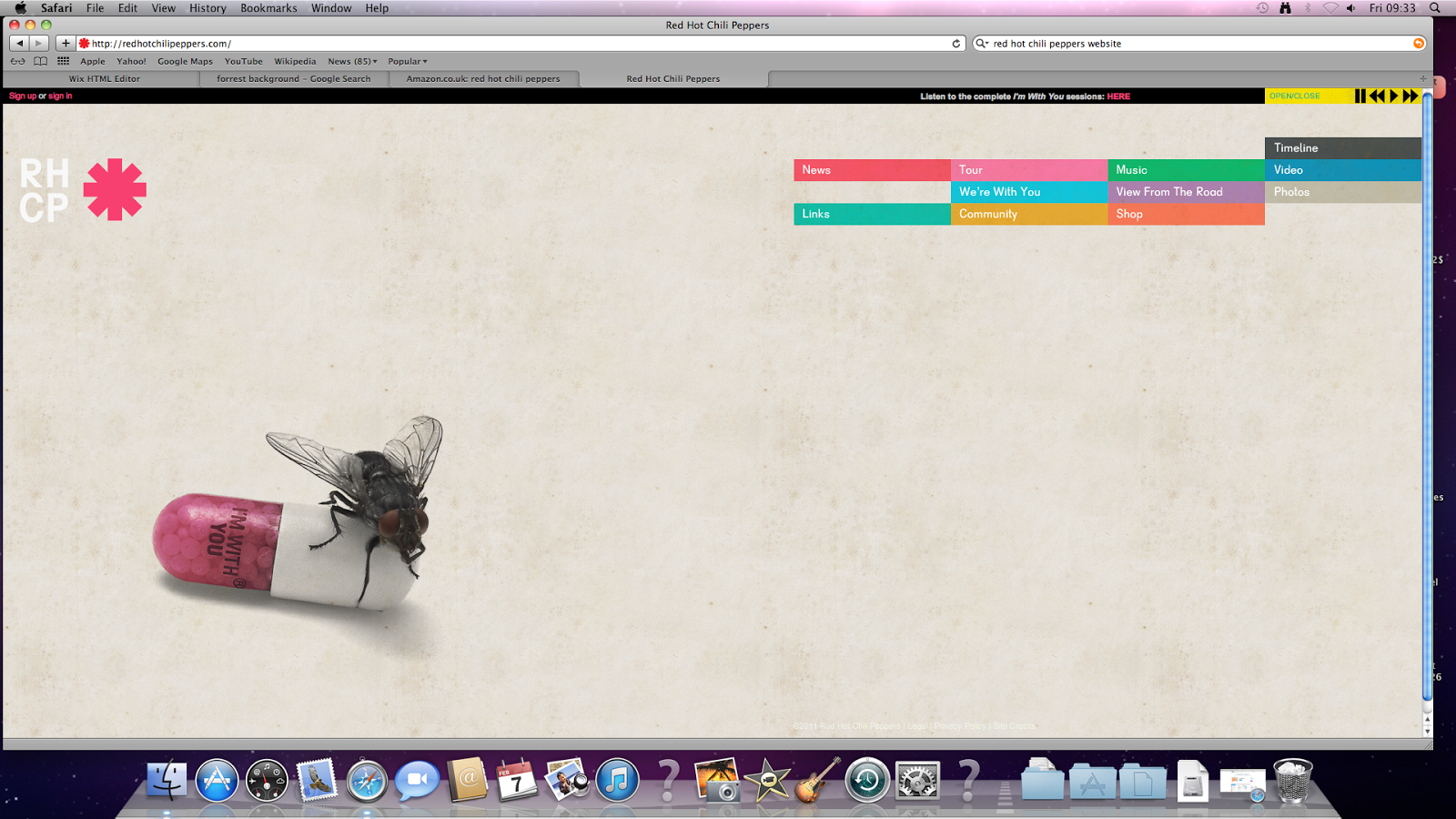Click the plus add-bookmark button

66,43
